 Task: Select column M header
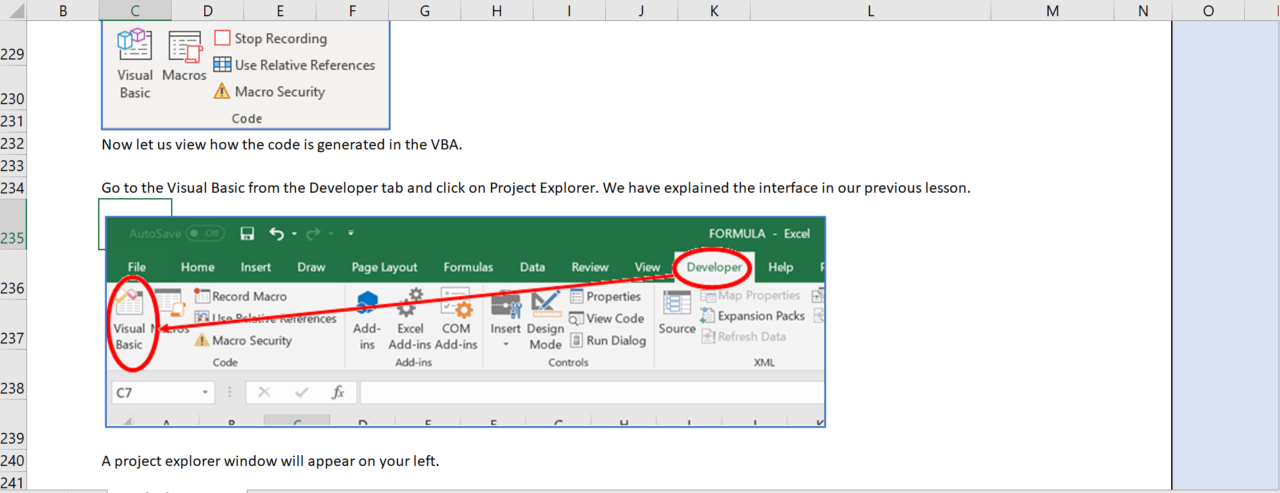1053,10
